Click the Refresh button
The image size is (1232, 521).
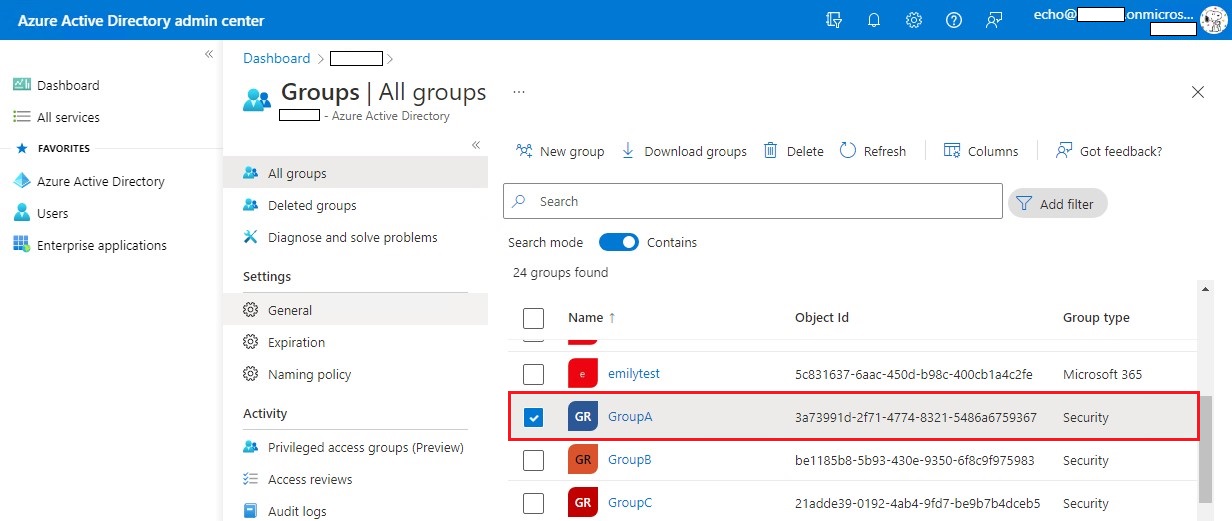coord(873,151)
